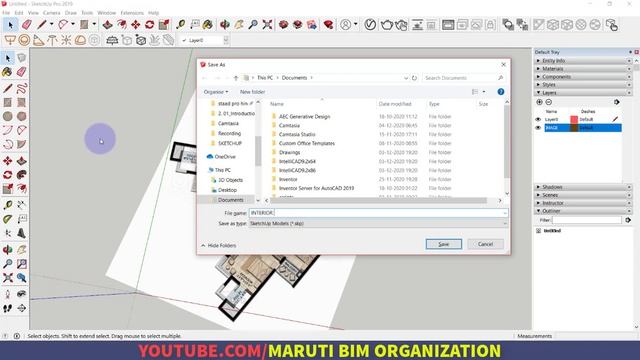Click This PC in the address path
The height and width of the screenshot is (360, 640).
(265, 78)
